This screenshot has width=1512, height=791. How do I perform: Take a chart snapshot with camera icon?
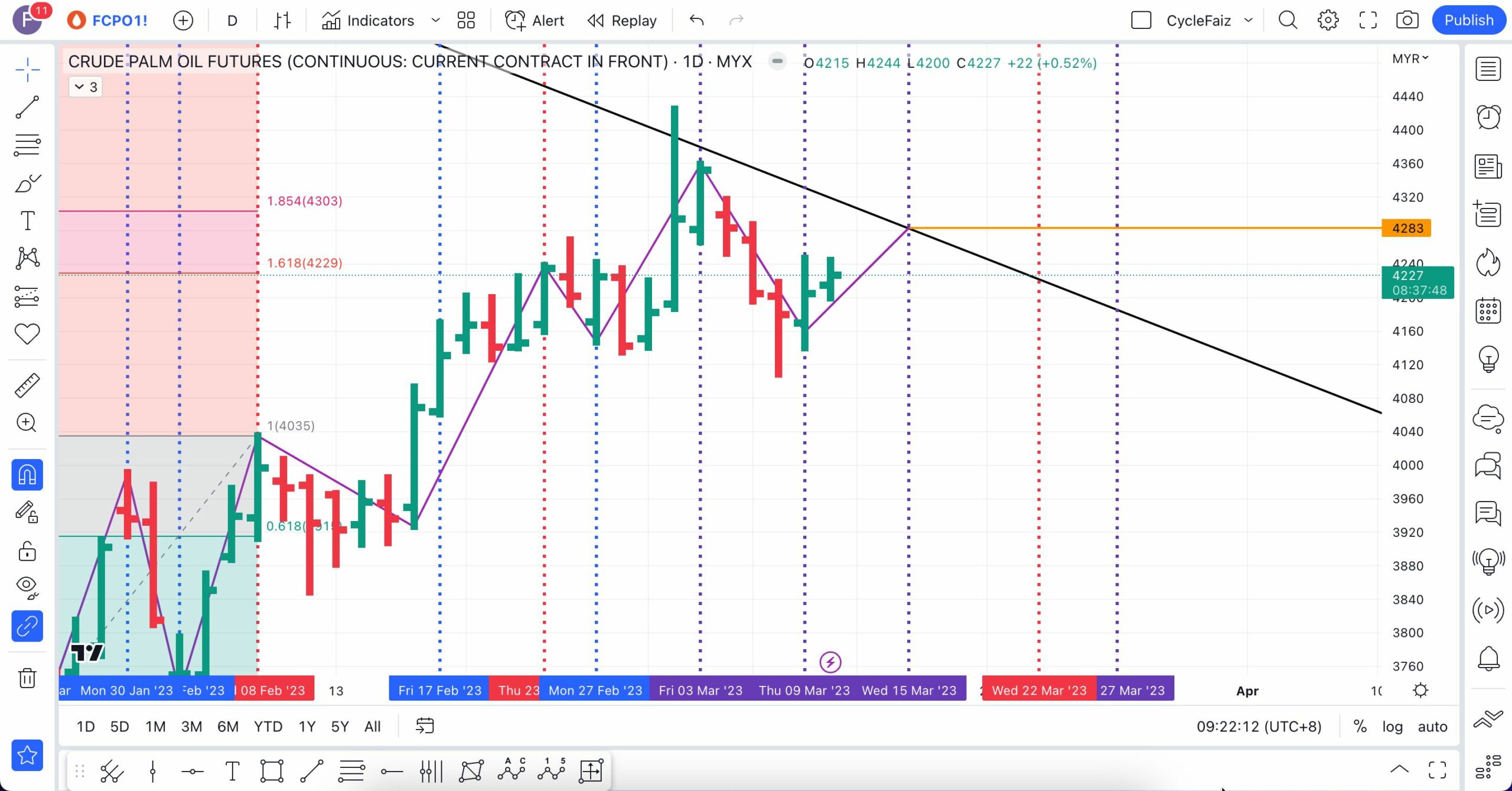click(1407, 20)
